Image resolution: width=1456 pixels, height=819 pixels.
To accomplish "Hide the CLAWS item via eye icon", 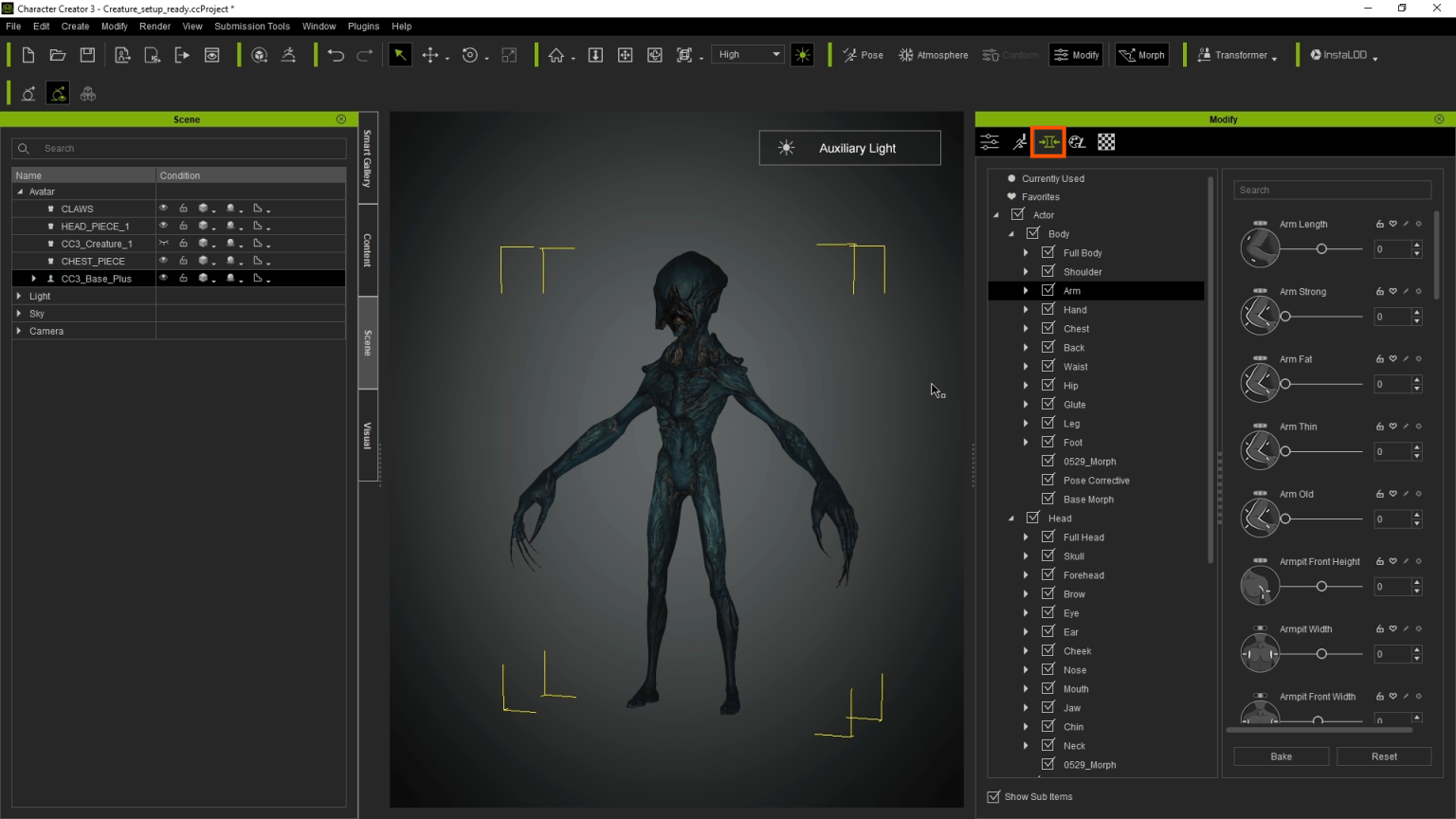I will click(163, 209).
